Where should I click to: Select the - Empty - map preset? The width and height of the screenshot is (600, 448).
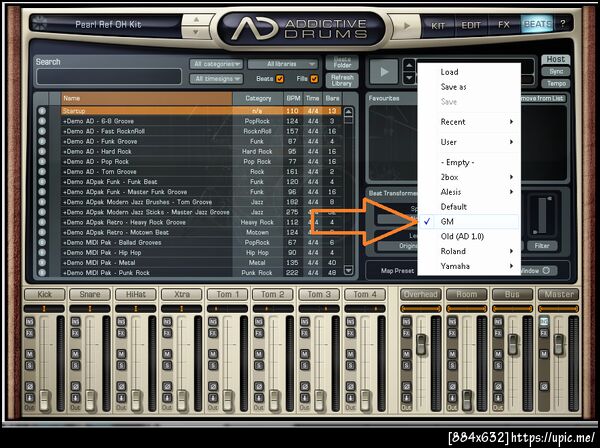click(469, 162)
